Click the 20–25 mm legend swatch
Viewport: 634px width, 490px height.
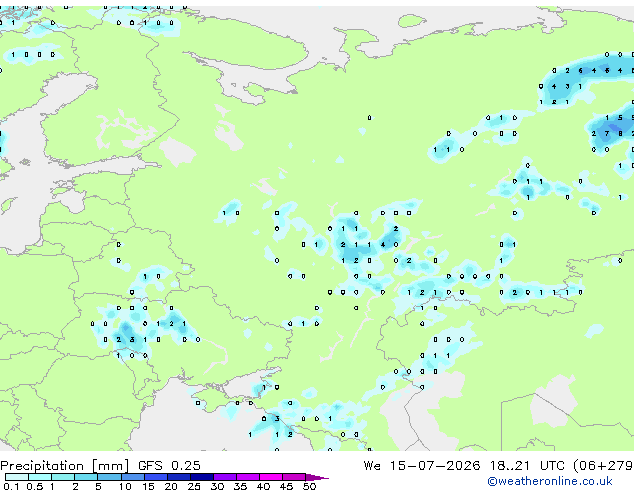(x=179, y=477)
